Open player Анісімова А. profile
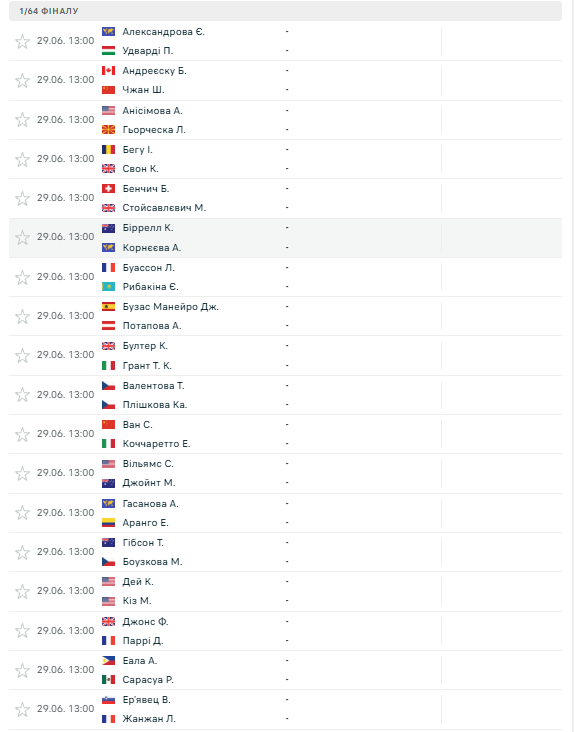The image size is (574, 732). click(x=152, y=111)
